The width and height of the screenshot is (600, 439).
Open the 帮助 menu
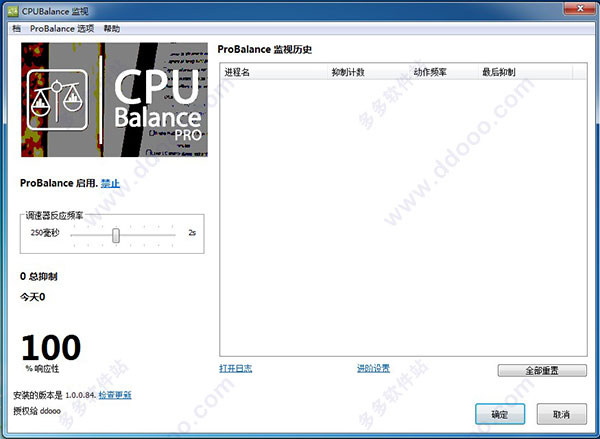112,29
